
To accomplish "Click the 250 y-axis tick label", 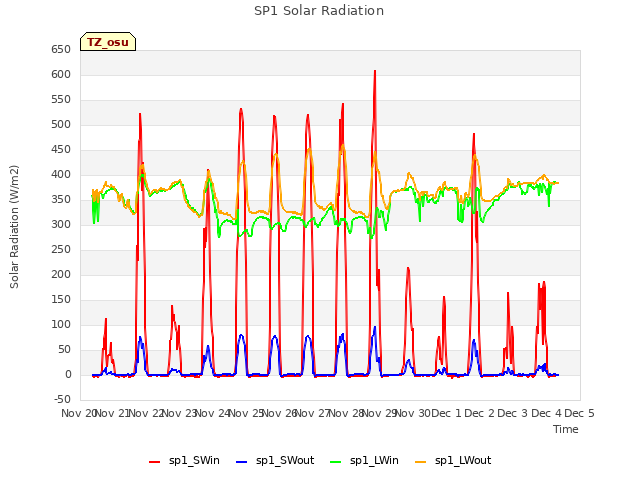I will 61,249.
